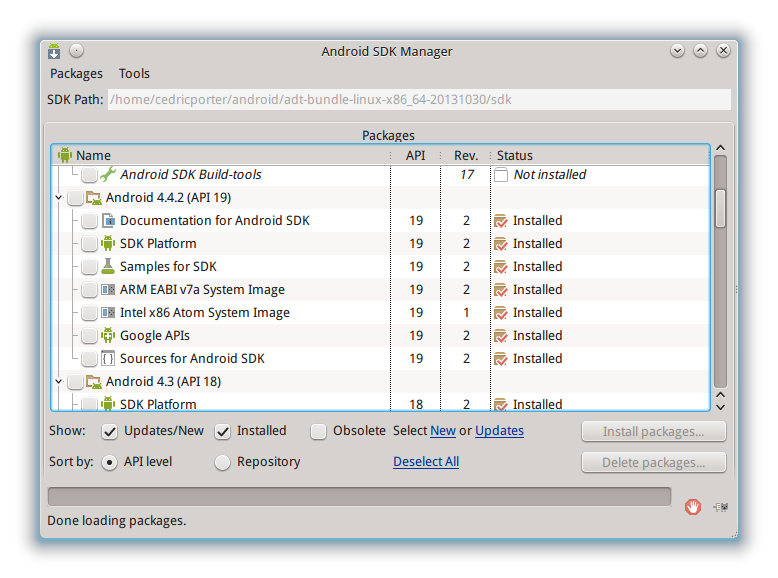Click the red stop hand icon

tap(693, 507)
